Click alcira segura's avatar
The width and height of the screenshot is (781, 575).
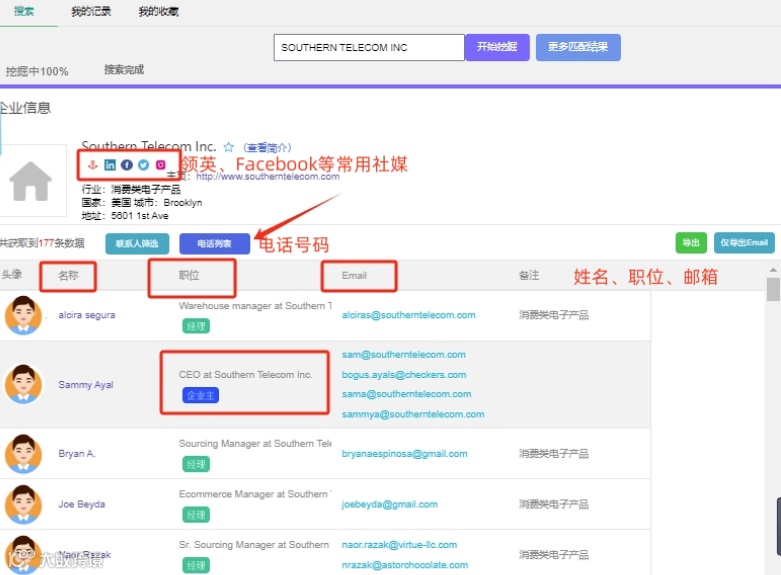(23, 315)
